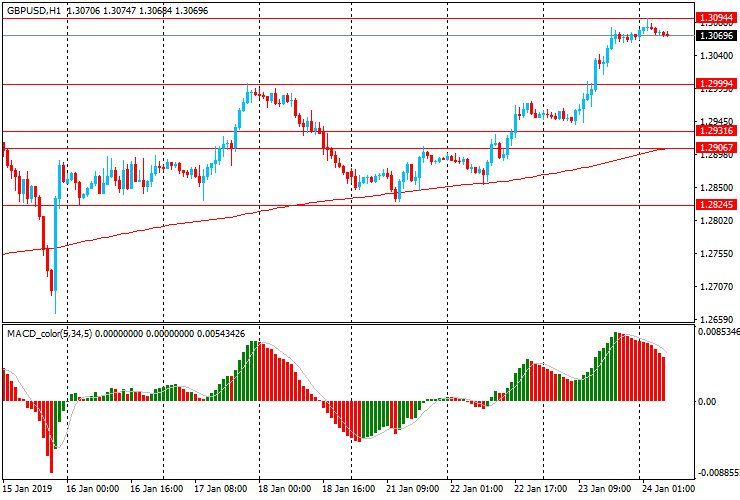Select the 1.29994 red level label
740x500 pixels.
coord(717,84)
